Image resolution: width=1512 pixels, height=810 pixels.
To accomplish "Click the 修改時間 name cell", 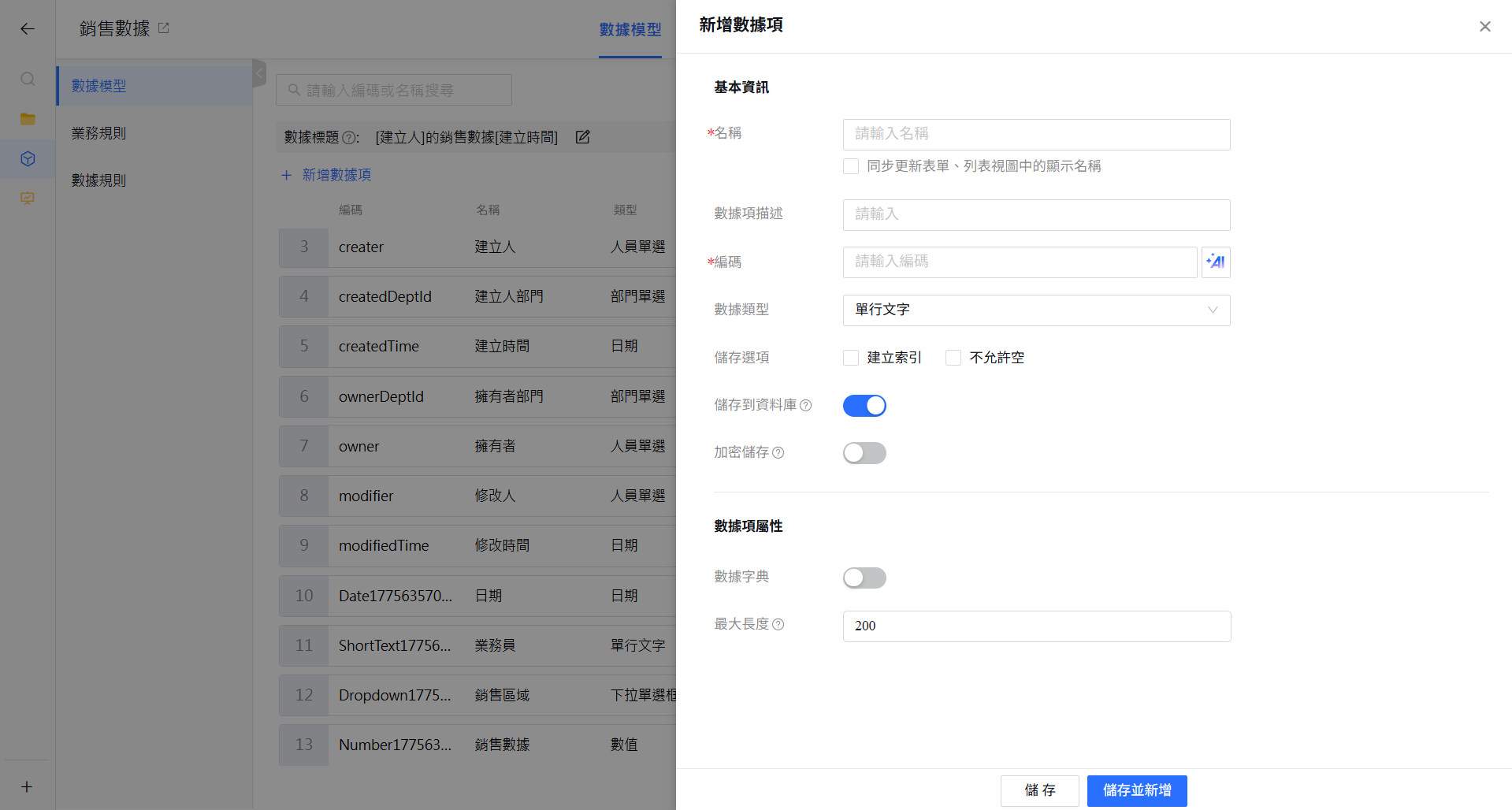I will (x=502, y=546).
